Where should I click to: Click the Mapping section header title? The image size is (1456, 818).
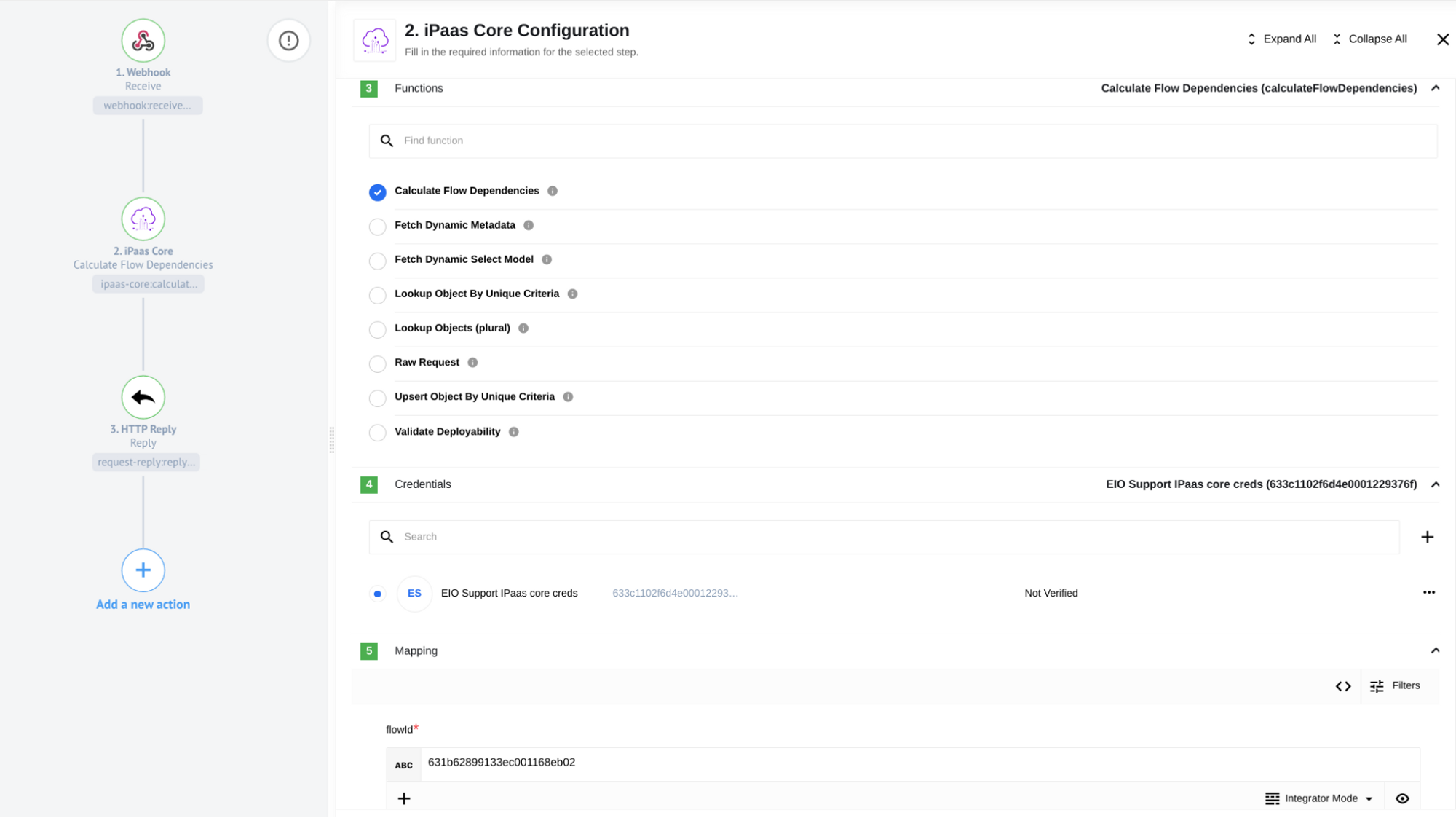[x=416, y=651]
